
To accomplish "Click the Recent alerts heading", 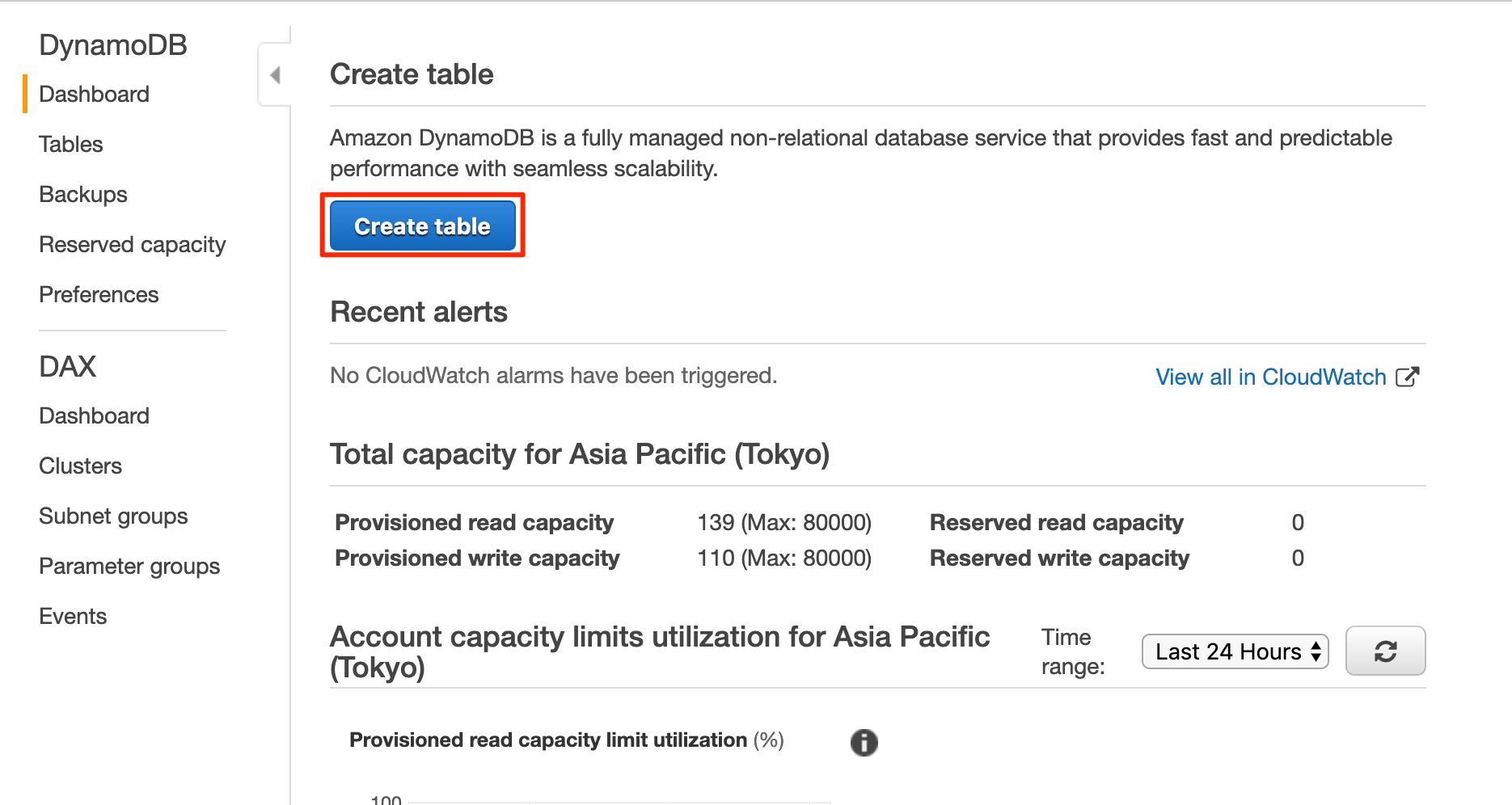I will click(419, 312).
